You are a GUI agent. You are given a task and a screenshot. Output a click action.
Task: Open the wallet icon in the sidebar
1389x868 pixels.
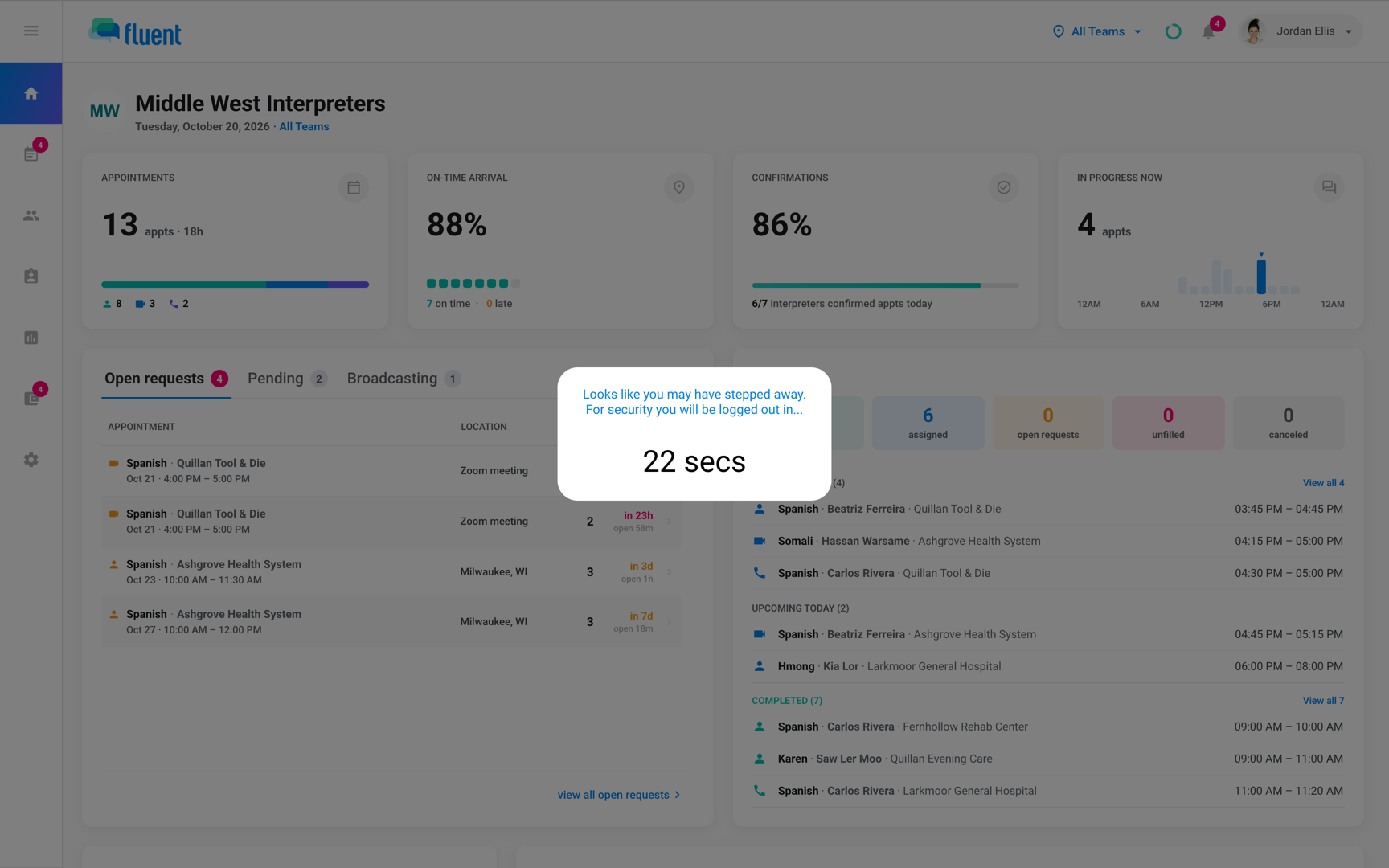point(31,399)
